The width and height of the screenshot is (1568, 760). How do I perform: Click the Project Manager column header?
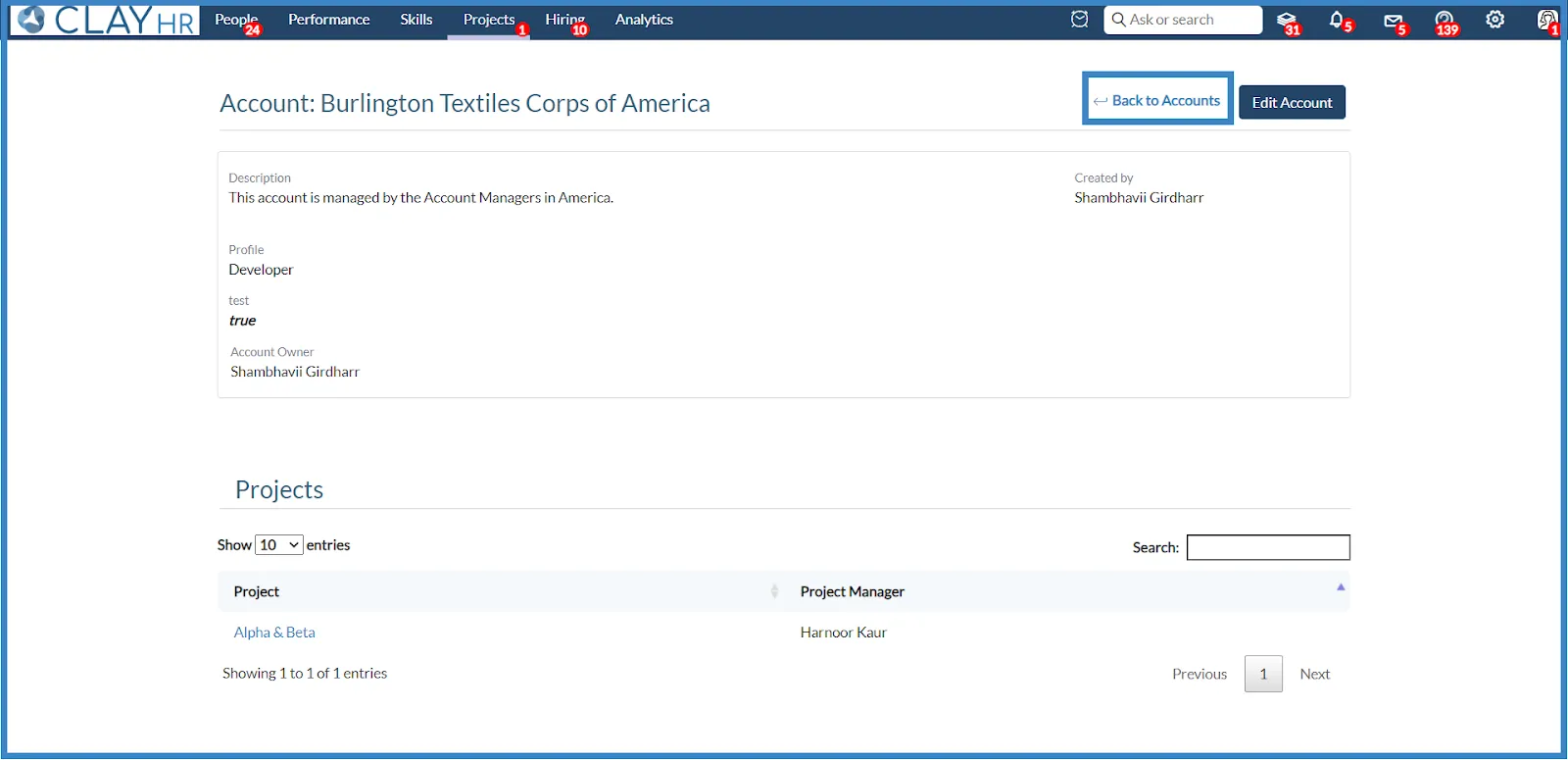[1067, 591]
